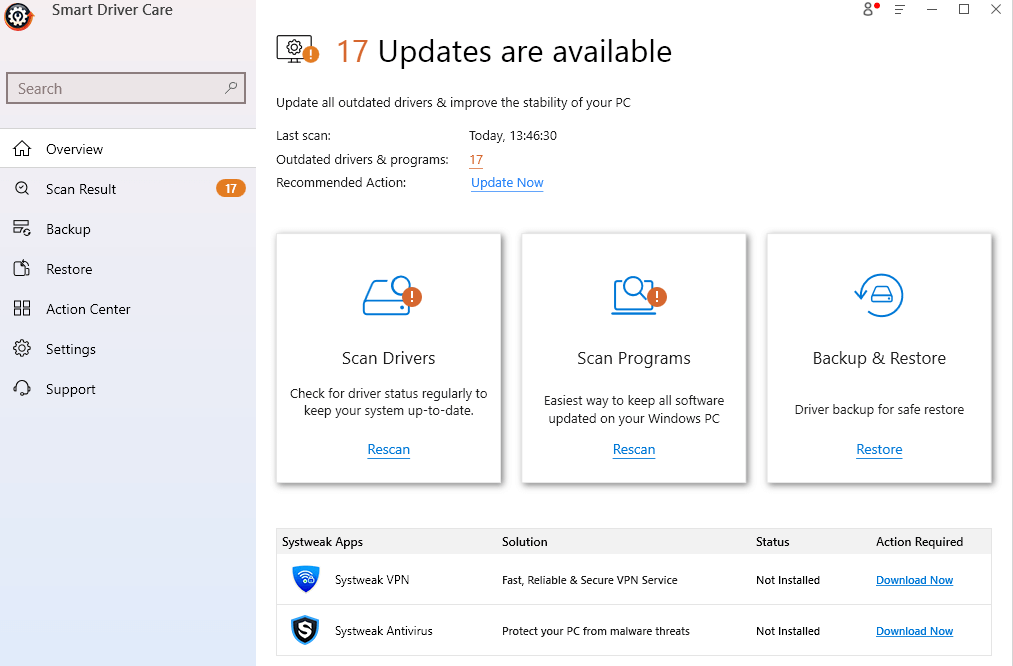Screen dimensions: 1013x666
Task: Open the hamburger menu in title bar
Action: click(x=899, y=9)
